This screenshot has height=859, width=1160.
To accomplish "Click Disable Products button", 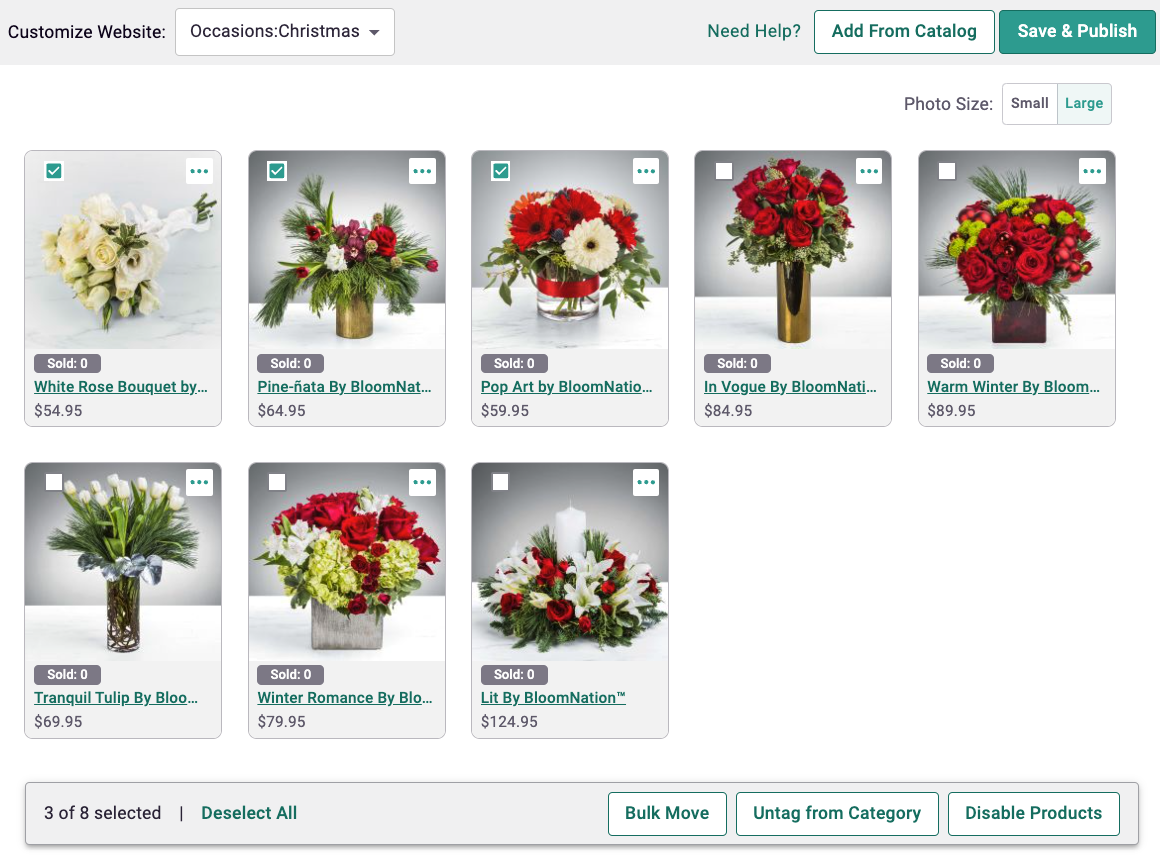I will click(x=1033, y=814).
